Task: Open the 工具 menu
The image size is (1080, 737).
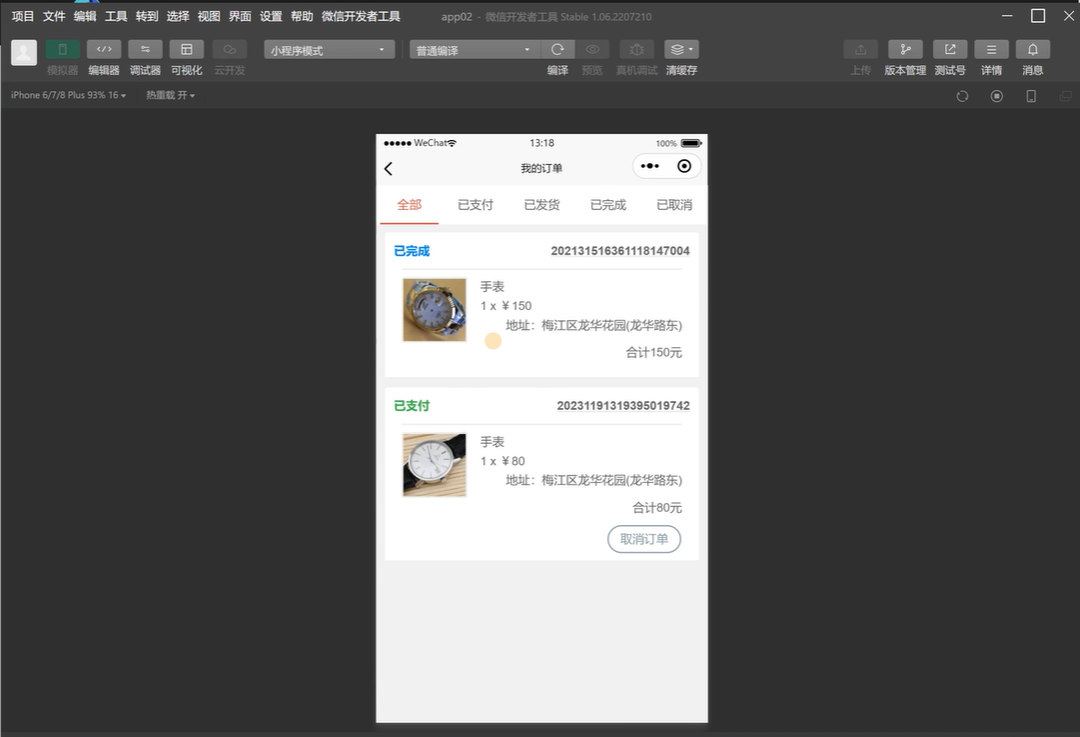Action: 116,16
